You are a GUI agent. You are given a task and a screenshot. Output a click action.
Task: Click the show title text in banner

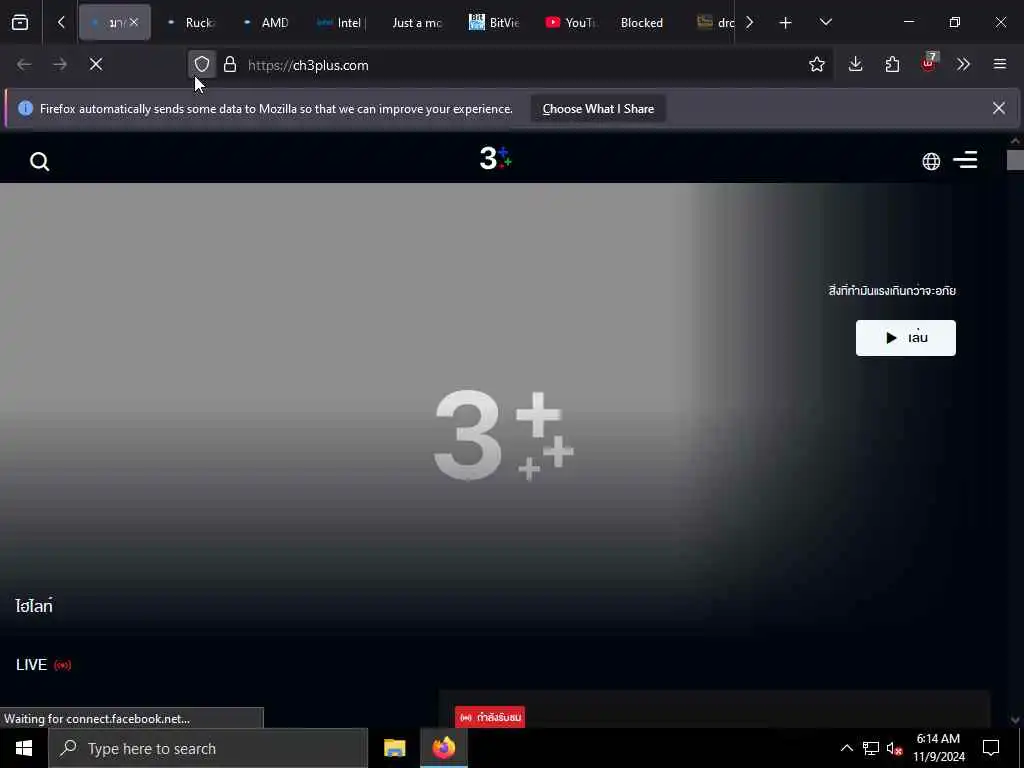point(892,291)
